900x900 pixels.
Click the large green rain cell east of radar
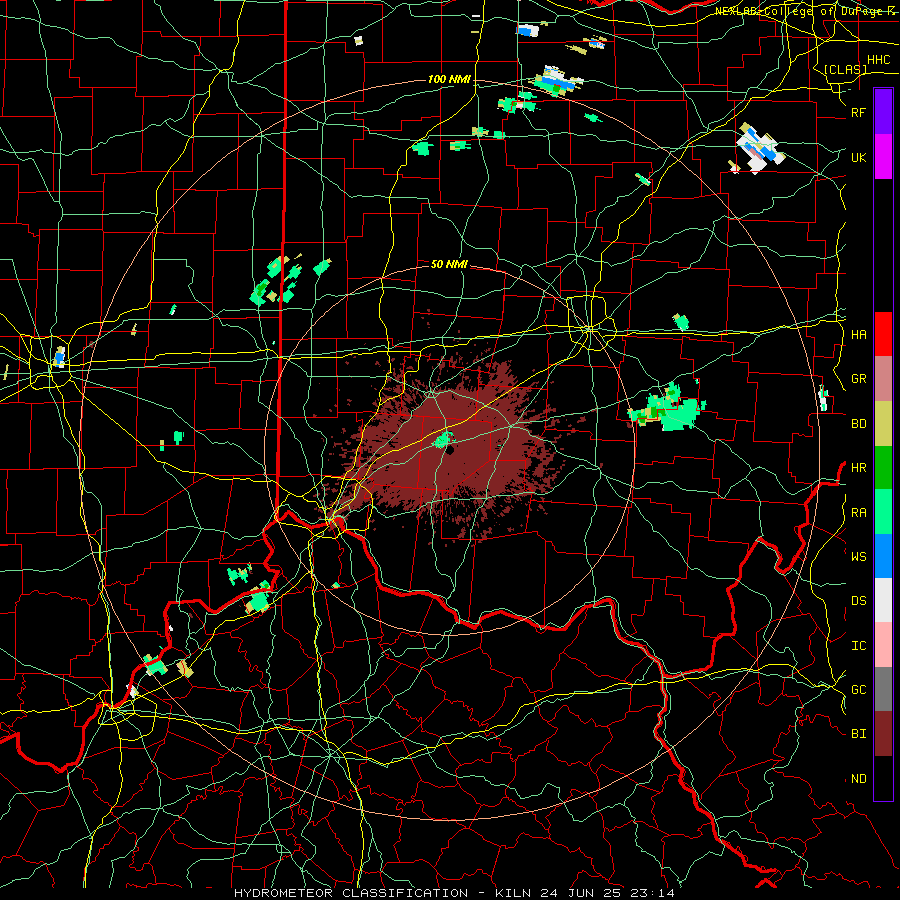click(x=669, y=409)
